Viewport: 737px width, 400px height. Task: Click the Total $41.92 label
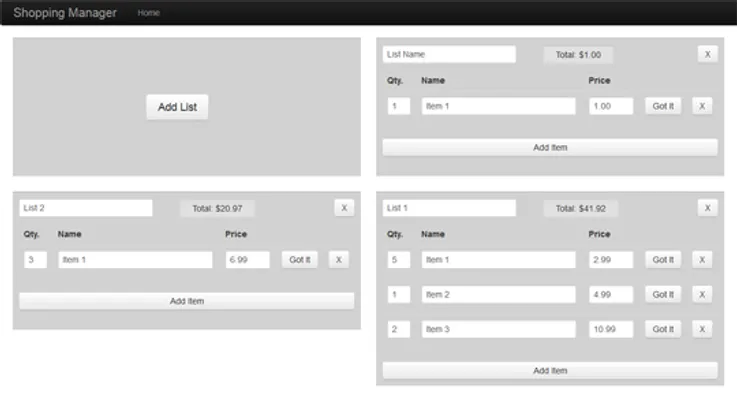coord(580,208)
